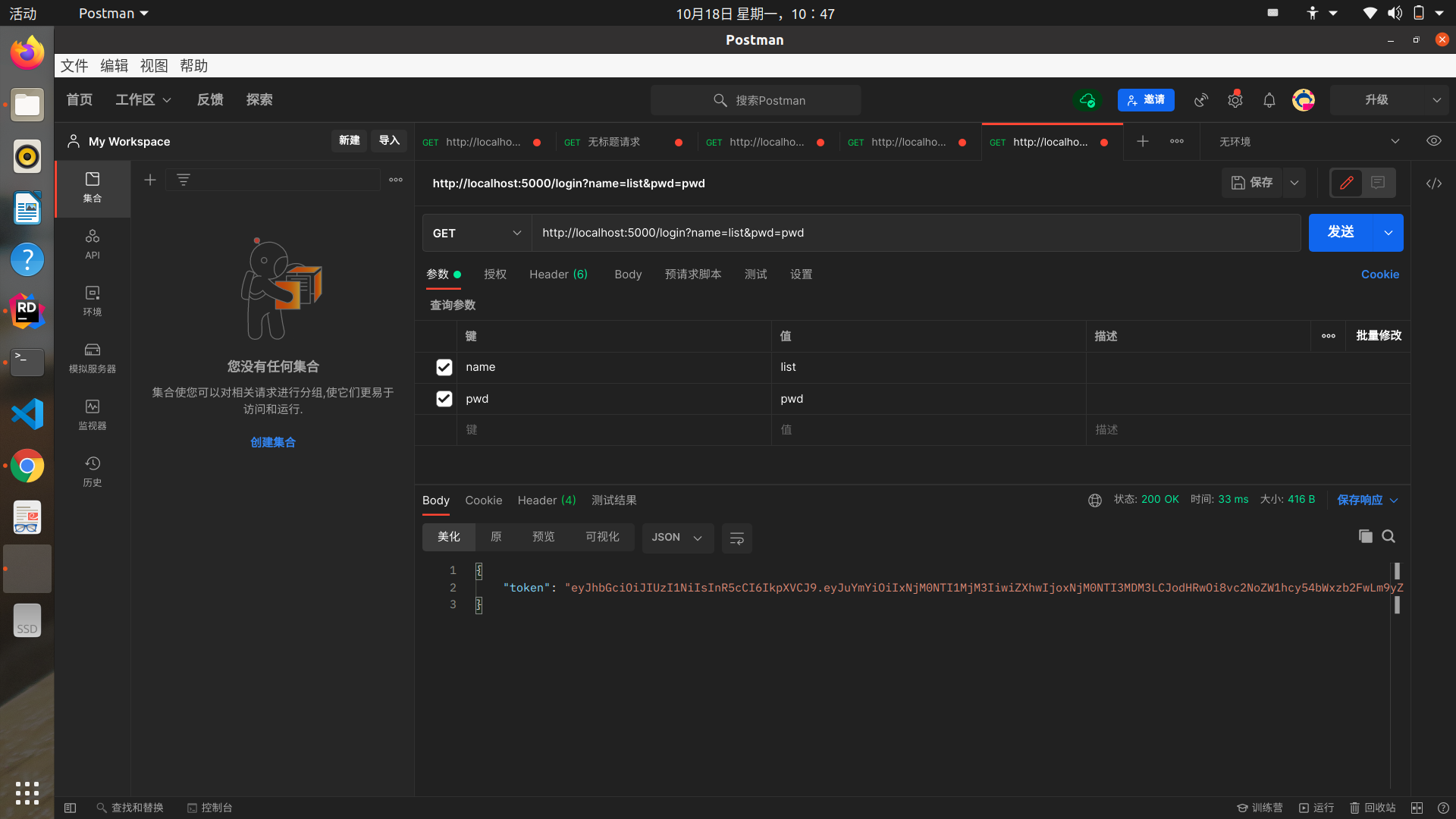Click the 邀请 invite button
Viewport: 1456px width, 819px height.
tap(1146, 100)
